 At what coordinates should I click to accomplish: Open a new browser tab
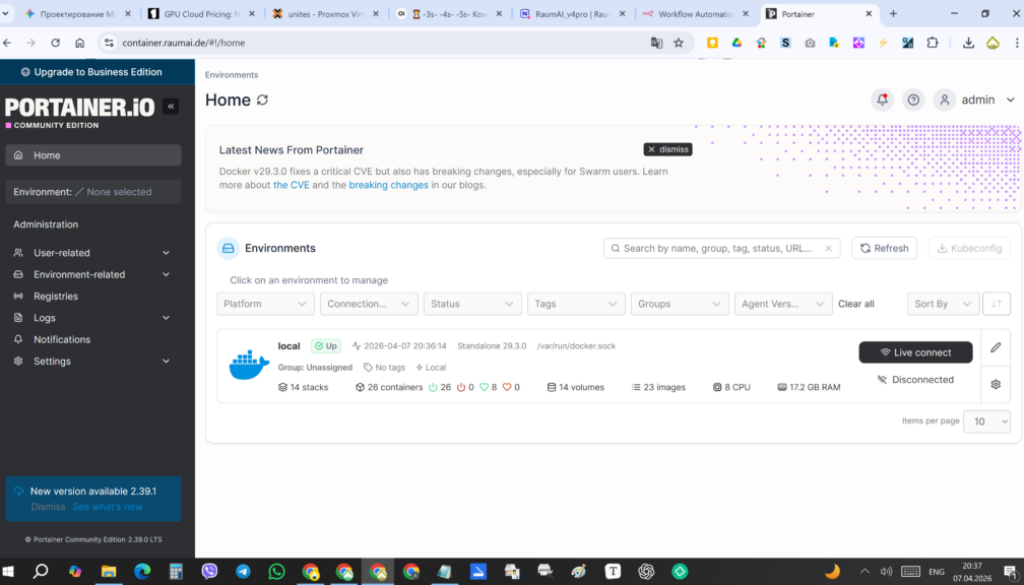893,14
